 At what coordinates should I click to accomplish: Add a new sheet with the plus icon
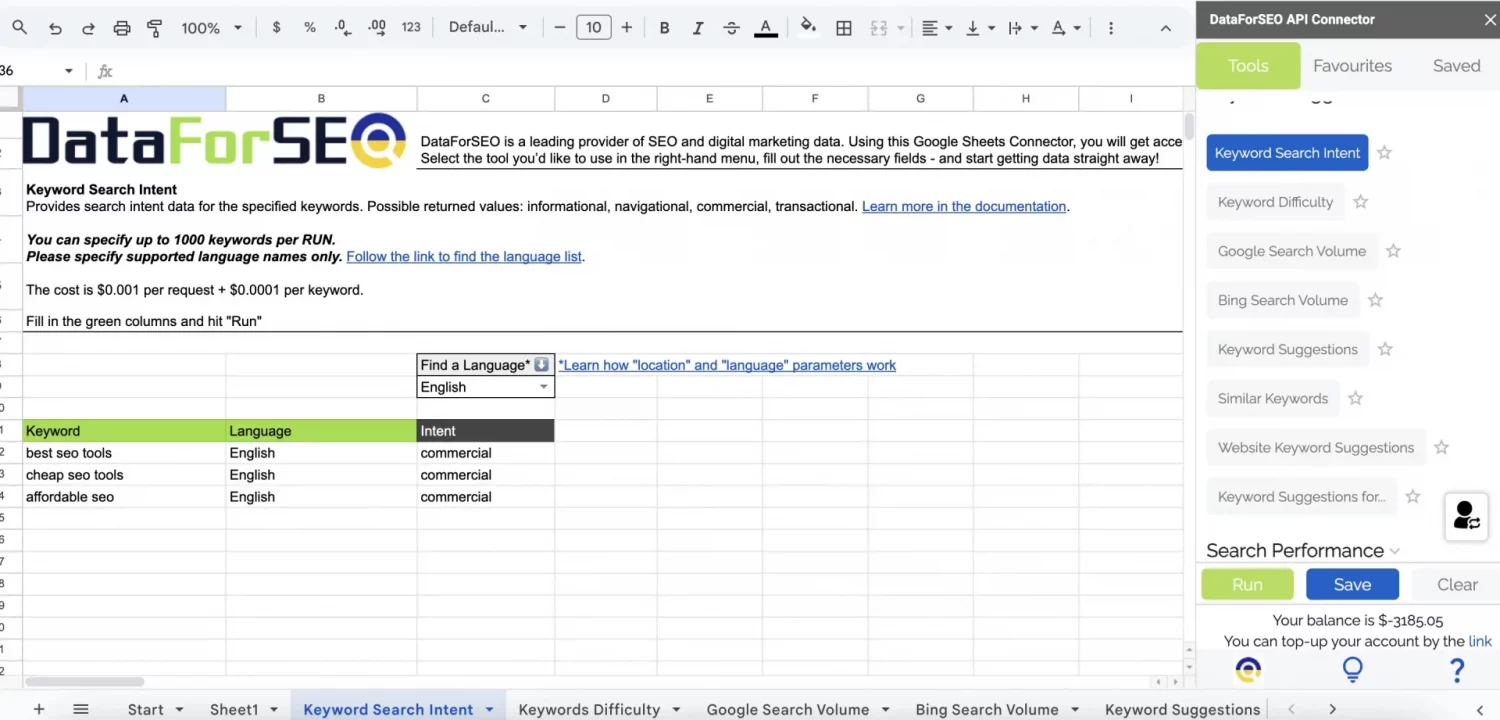(x=39, y=709)
